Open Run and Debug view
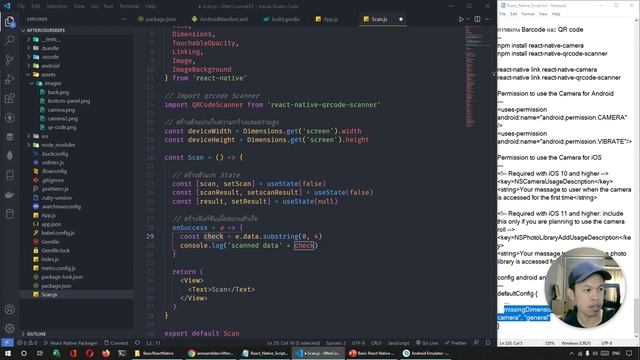Viewport: 640px width, 360px height. click(x=9, y=79)
